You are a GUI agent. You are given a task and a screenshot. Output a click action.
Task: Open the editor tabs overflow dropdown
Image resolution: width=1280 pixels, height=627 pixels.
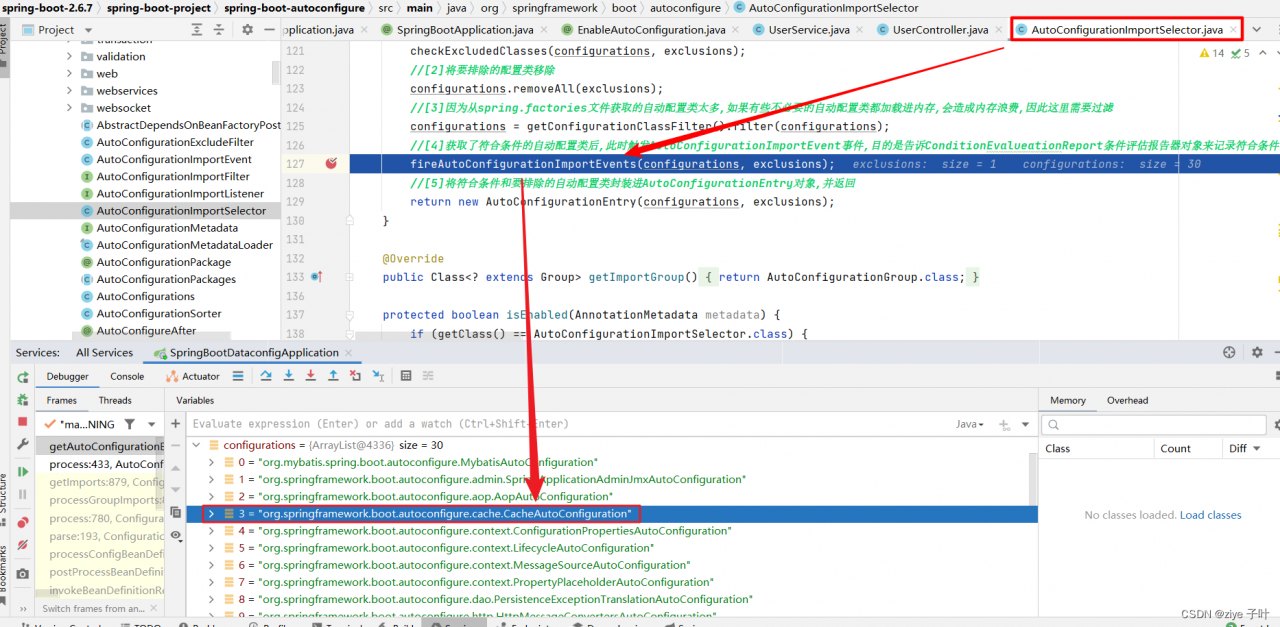point(1257,30)
